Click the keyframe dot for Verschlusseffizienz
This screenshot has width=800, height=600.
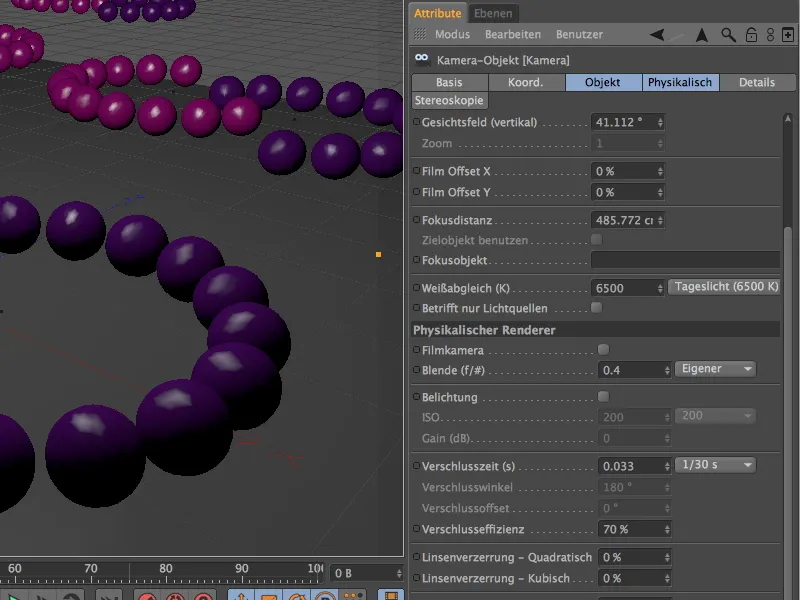pos(416,529)
